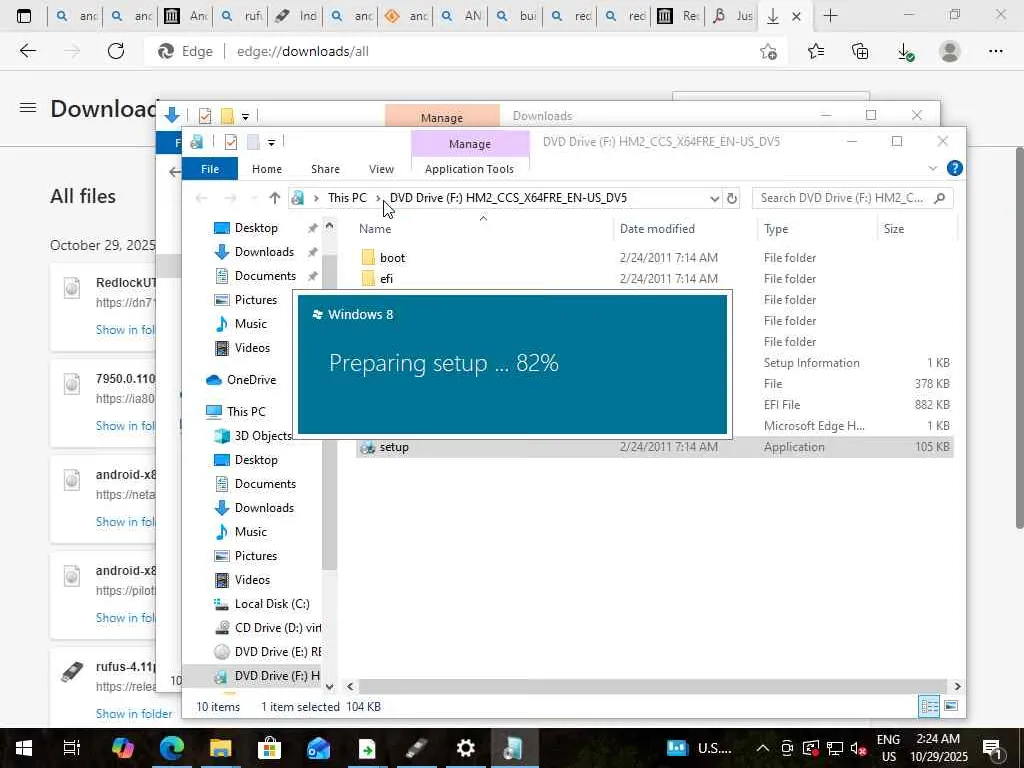Screen dimensions: 1024x768
Task: Open new Edge tab with plus
Action: click(830, 16)
